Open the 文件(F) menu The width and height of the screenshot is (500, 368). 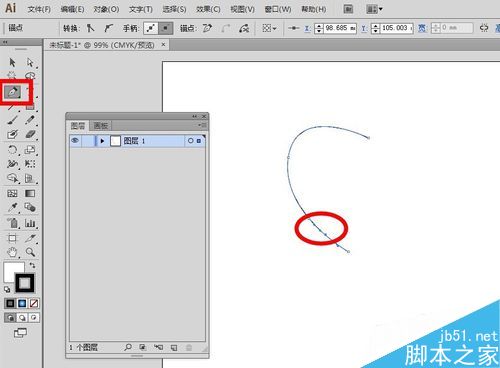click(39, 9)
